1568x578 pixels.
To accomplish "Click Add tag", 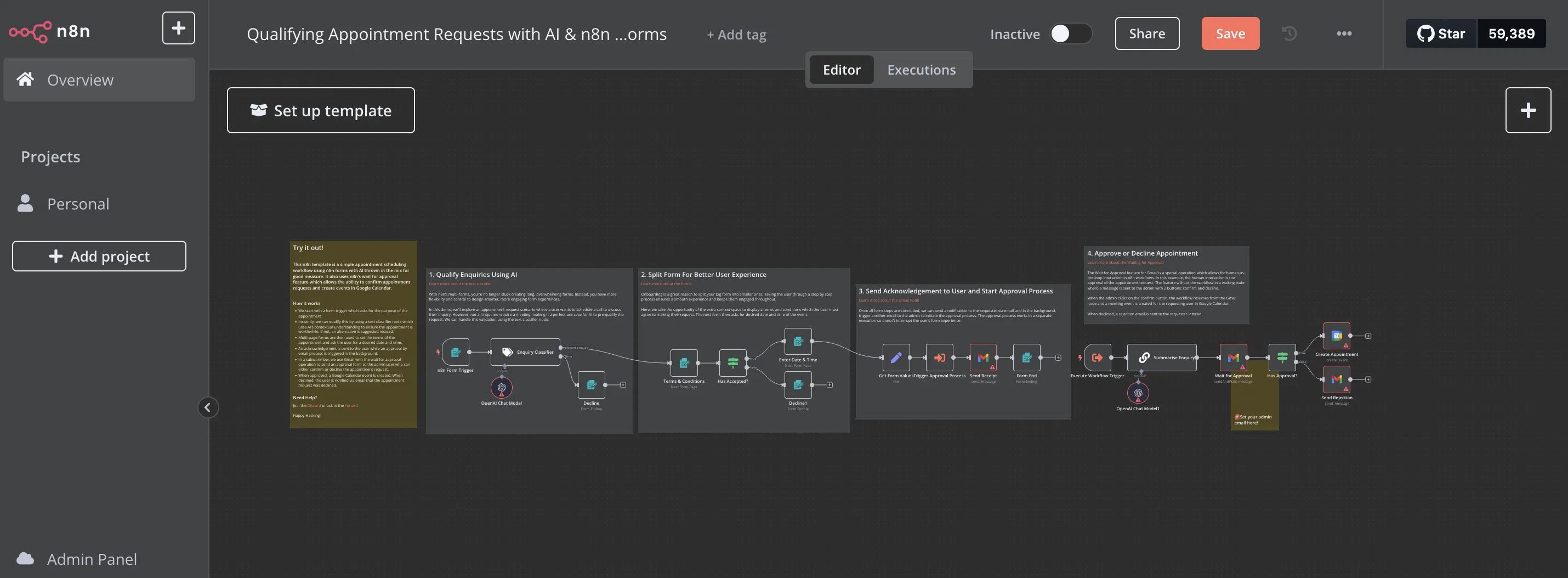I will (x=736, y=35).
